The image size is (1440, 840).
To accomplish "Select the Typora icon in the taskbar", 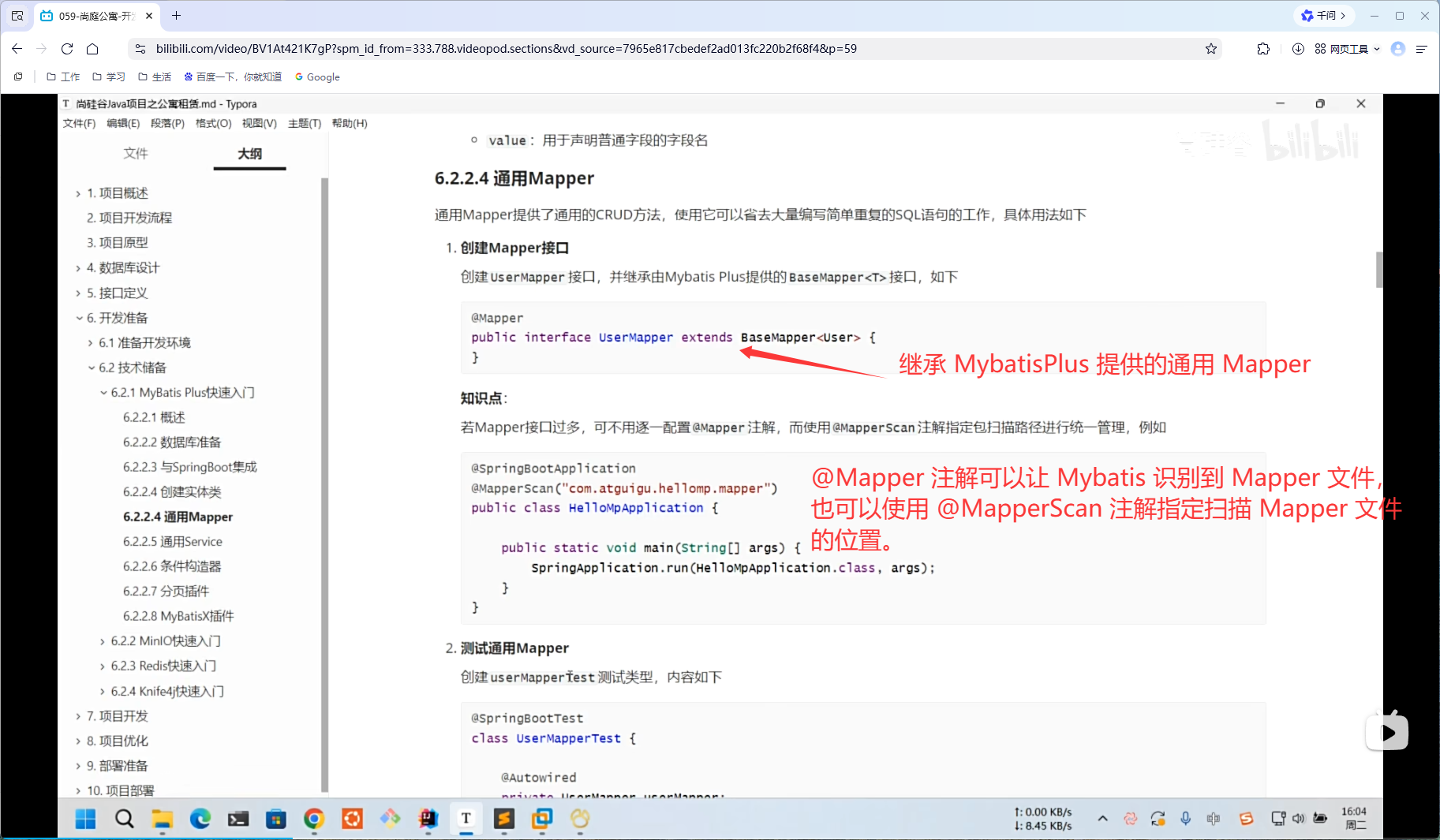I will pos(466,819).
